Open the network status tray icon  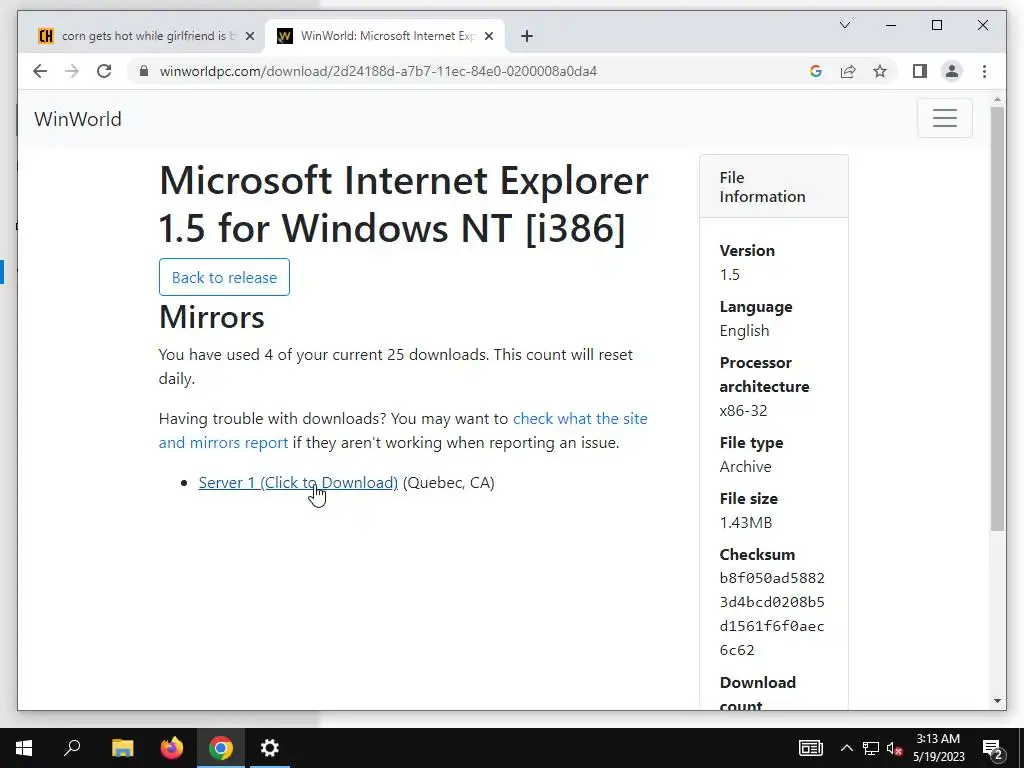pos(871,748)
